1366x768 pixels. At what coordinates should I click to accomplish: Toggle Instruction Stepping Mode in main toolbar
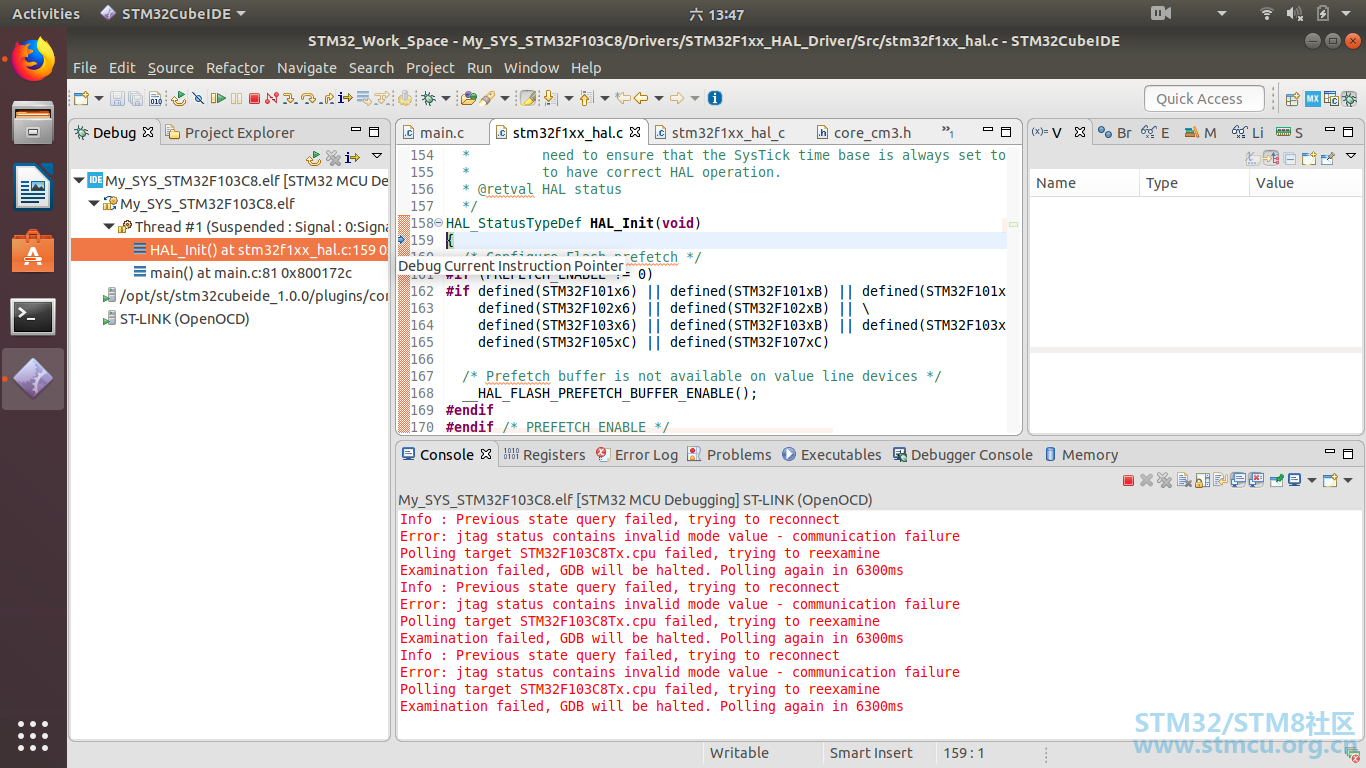coord(345,98)
